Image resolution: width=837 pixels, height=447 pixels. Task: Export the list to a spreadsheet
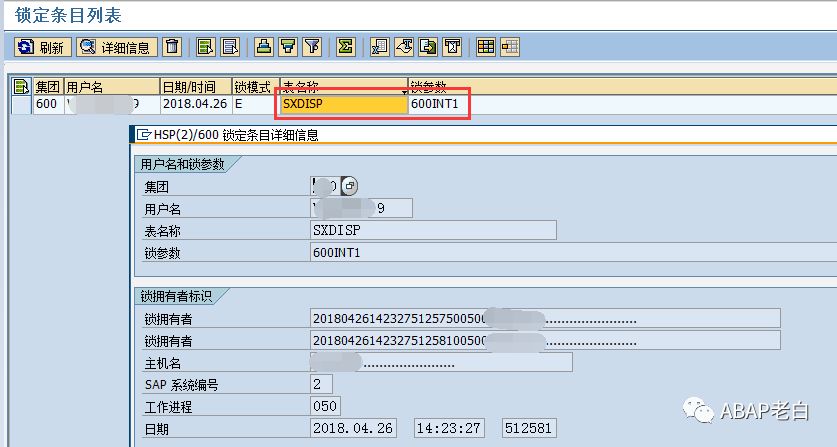point(380,47)
